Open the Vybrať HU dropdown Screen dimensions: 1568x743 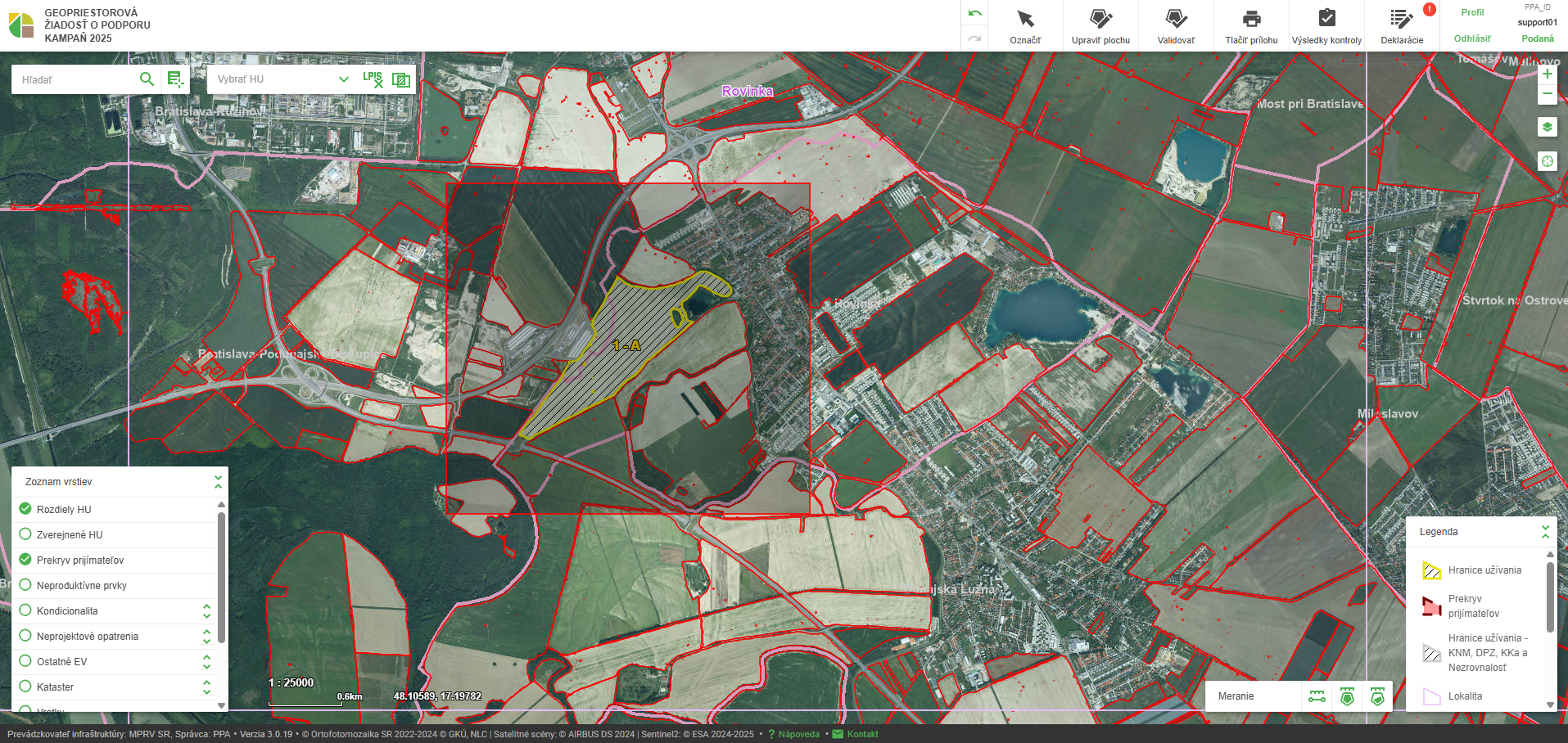[282, 79]
